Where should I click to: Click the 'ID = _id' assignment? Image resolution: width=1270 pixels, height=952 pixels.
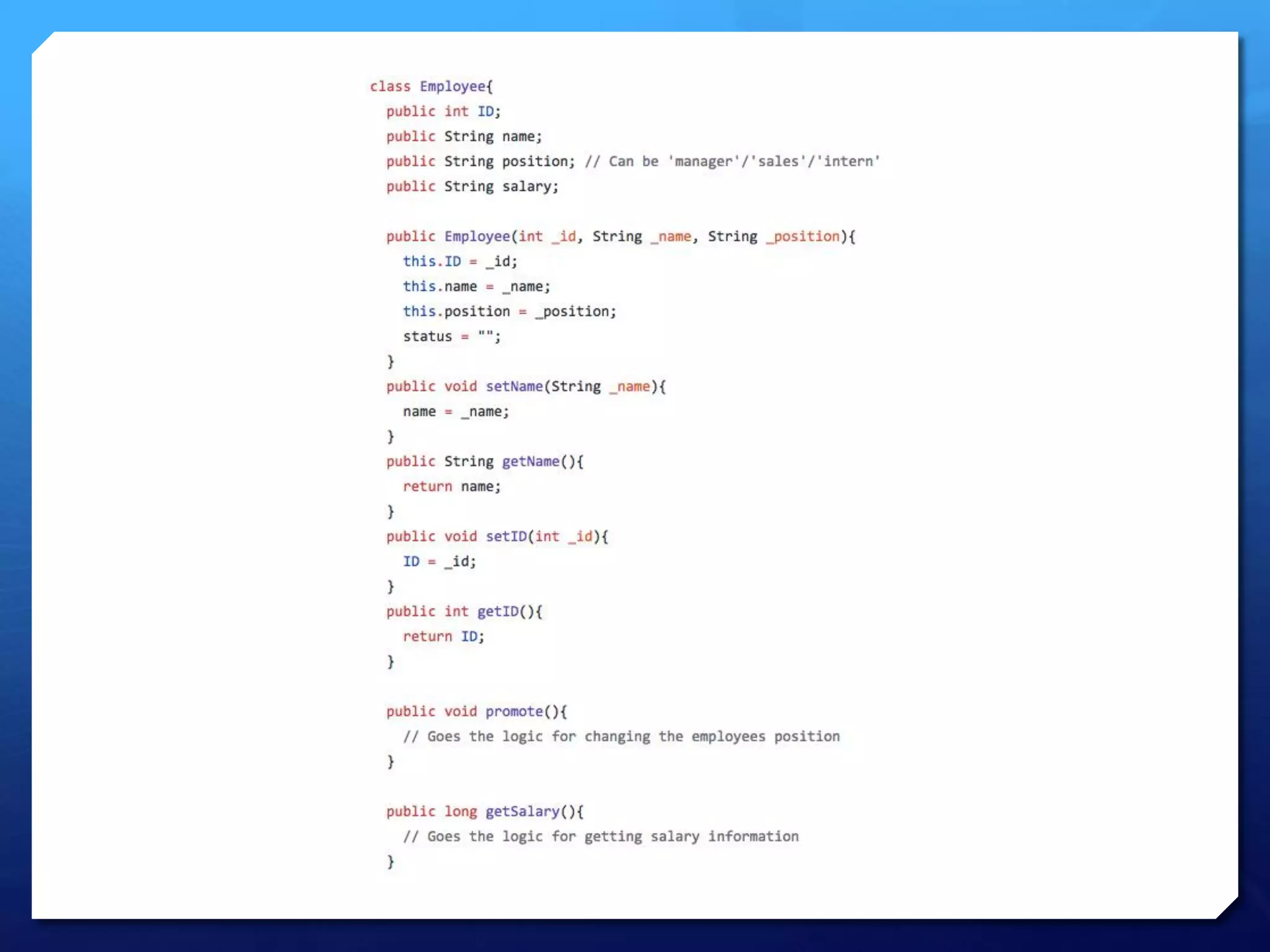[x=439, y=562]
